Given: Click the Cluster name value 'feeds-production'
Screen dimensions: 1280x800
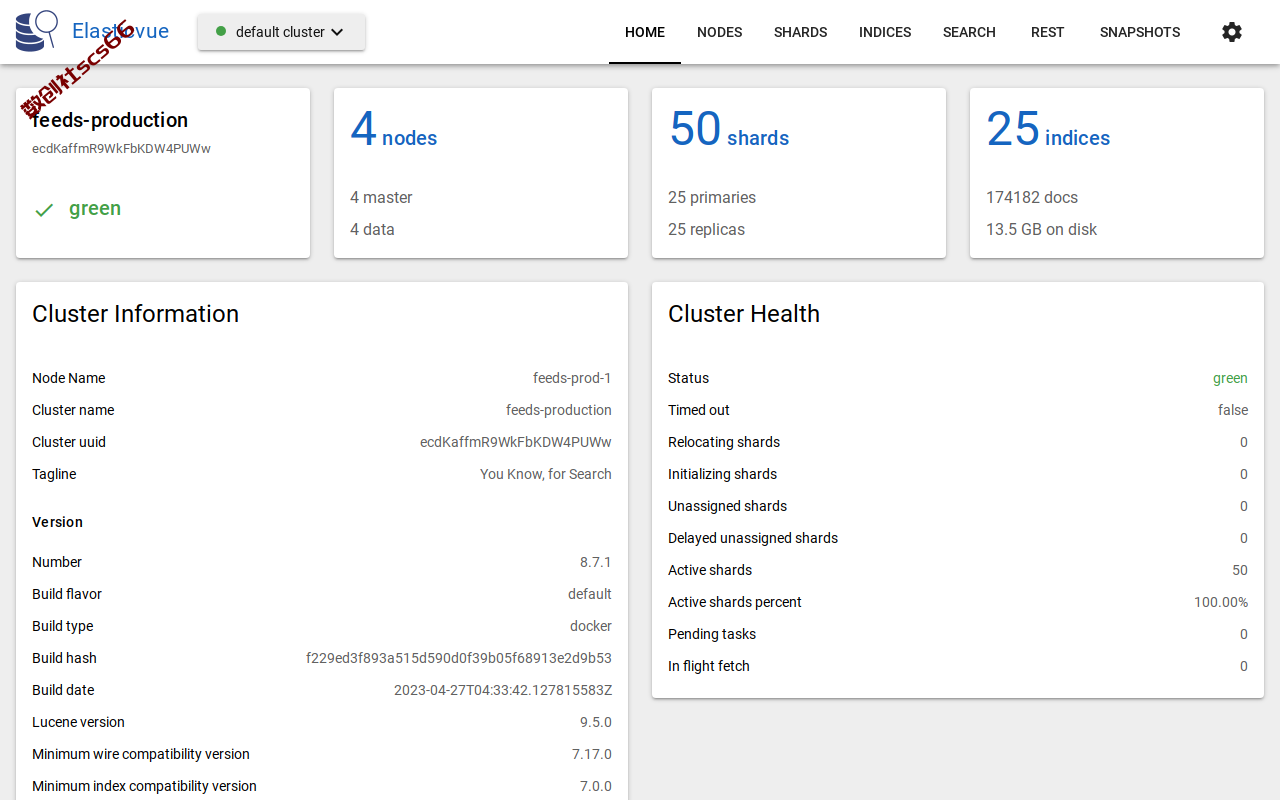Looking at the screenshot, I should (x=559, y=410).
